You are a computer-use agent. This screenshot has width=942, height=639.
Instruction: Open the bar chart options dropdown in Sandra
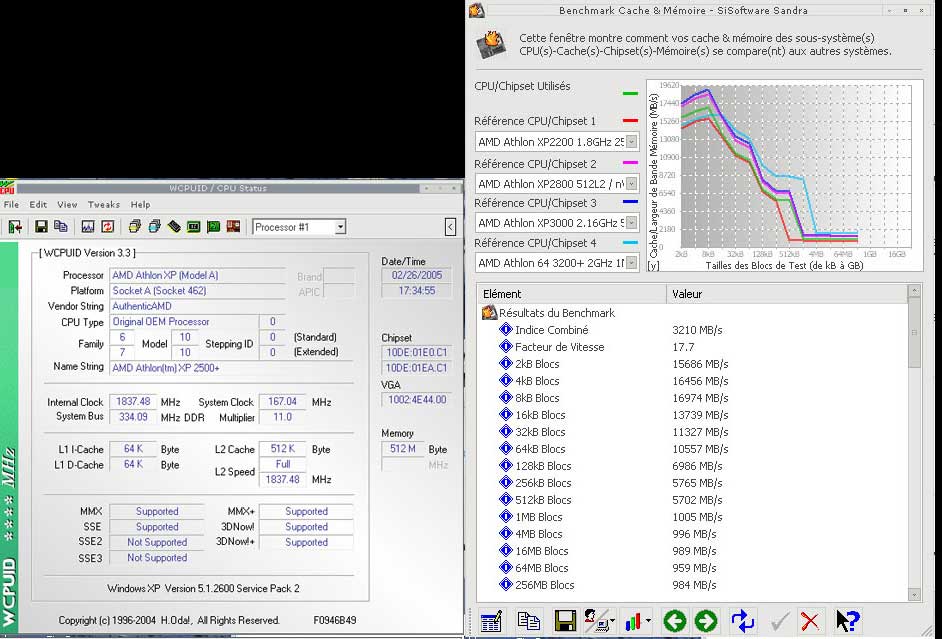pyautogui.click(x=648, y=622)
